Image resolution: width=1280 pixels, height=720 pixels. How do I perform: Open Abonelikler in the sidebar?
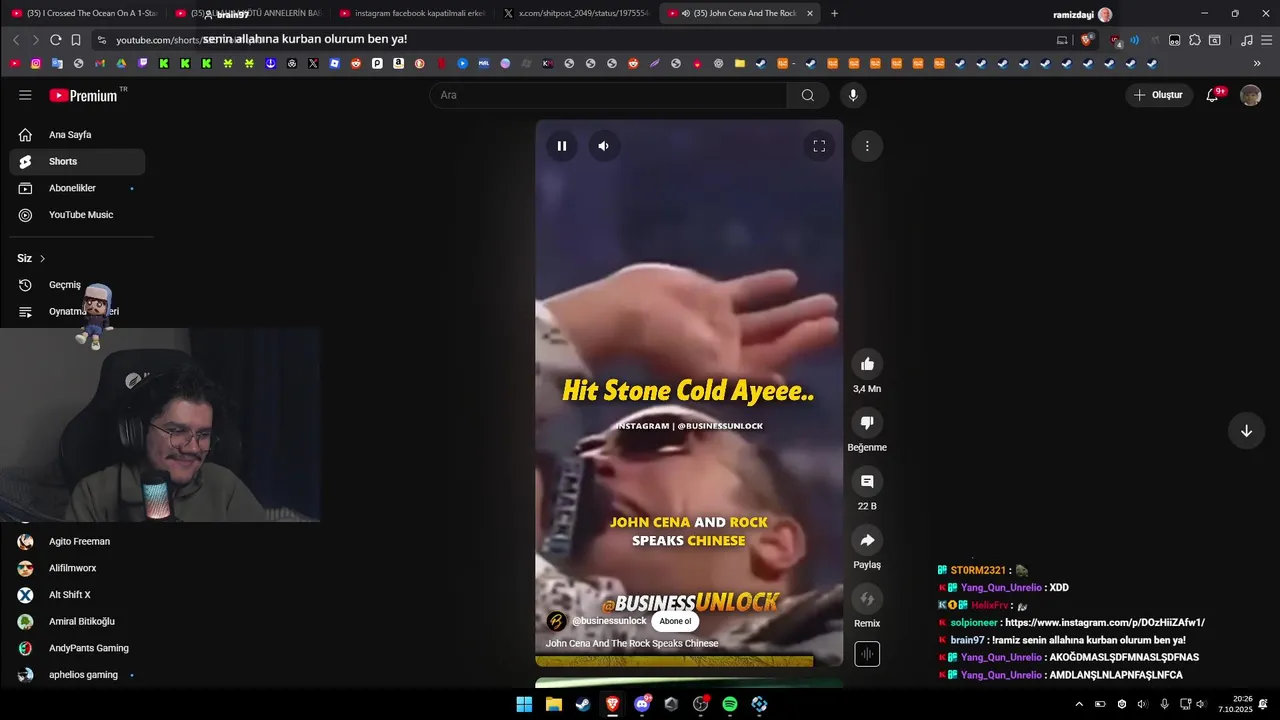coord(77,188)
